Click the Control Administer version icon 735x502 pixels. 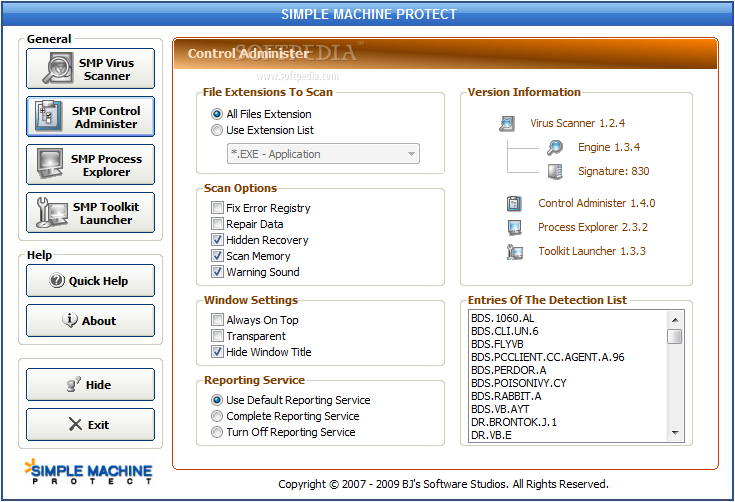[514, 203]
